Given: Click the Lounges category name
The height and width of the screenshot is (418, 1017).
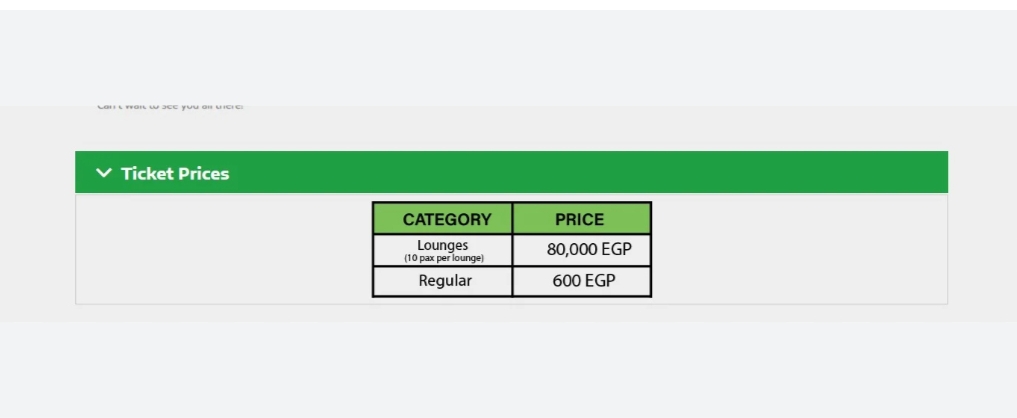Looking at the screenshot, I should tap(442, 245).
